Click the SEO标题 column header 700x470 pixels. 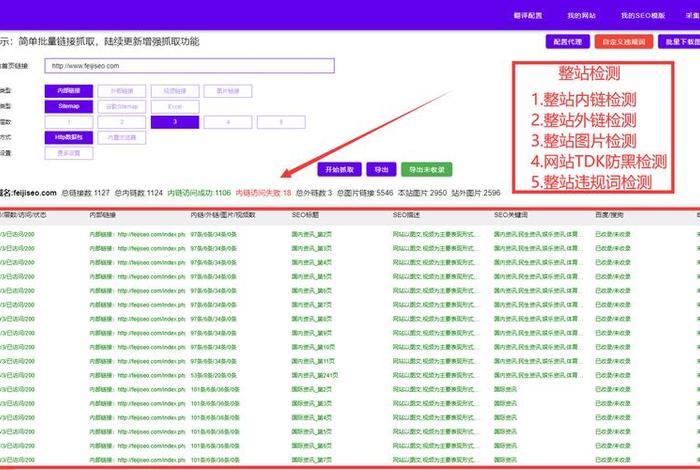pyautogui.click(x=305, y=215)
